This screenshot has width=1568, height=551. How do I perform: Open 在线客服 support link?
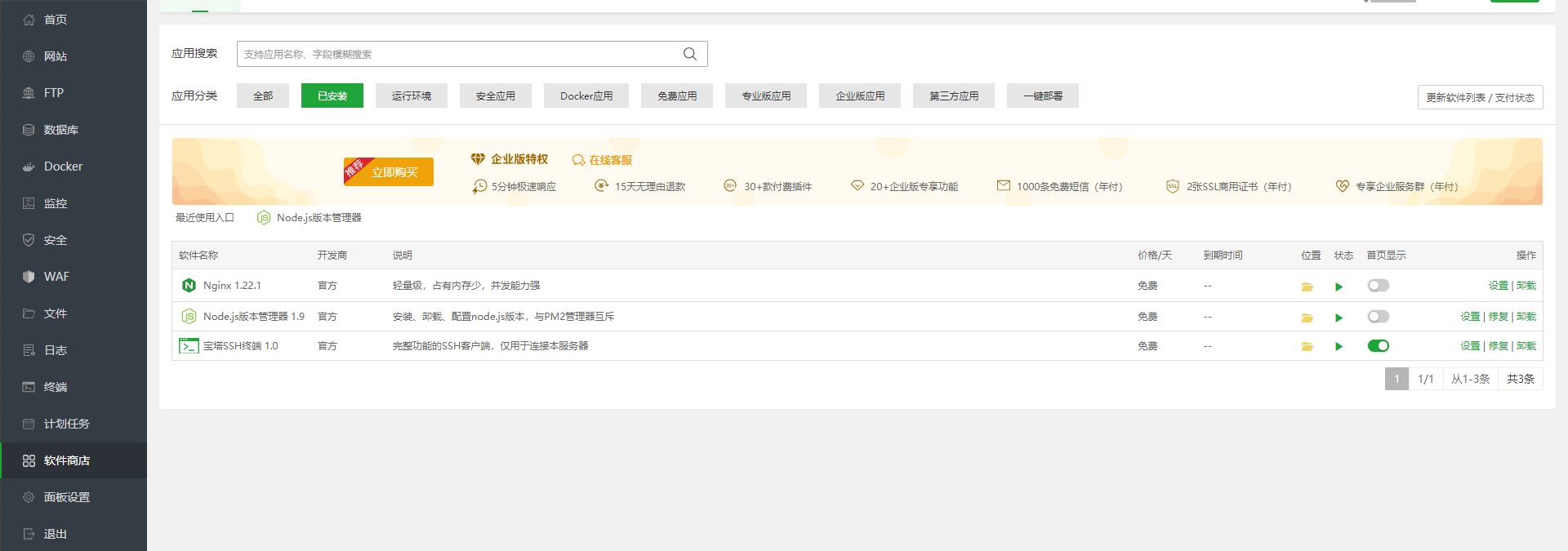click(x=602, y=160)
